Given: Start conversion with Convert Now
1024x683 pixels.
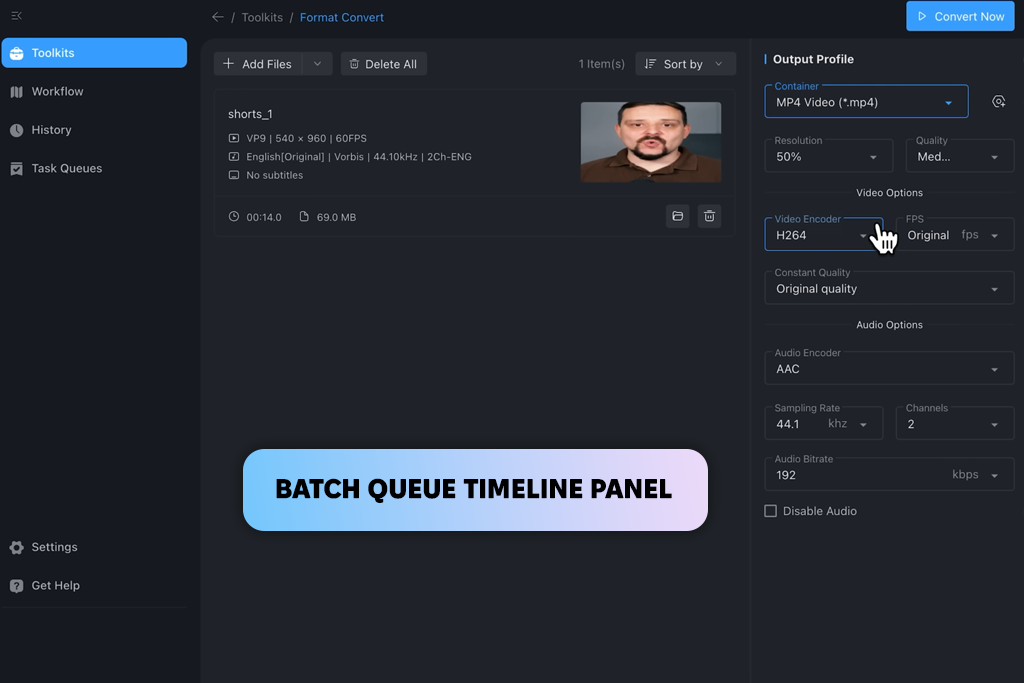Looking at the screenshot, I should click(960, 16).
